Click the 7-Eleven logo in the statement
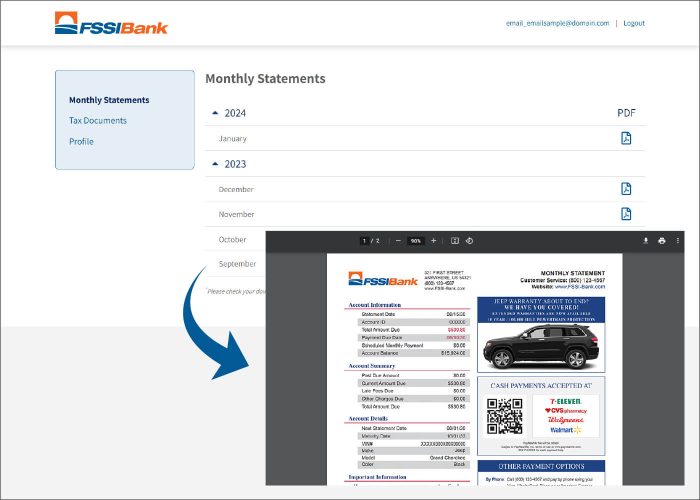 pos(565,401)
